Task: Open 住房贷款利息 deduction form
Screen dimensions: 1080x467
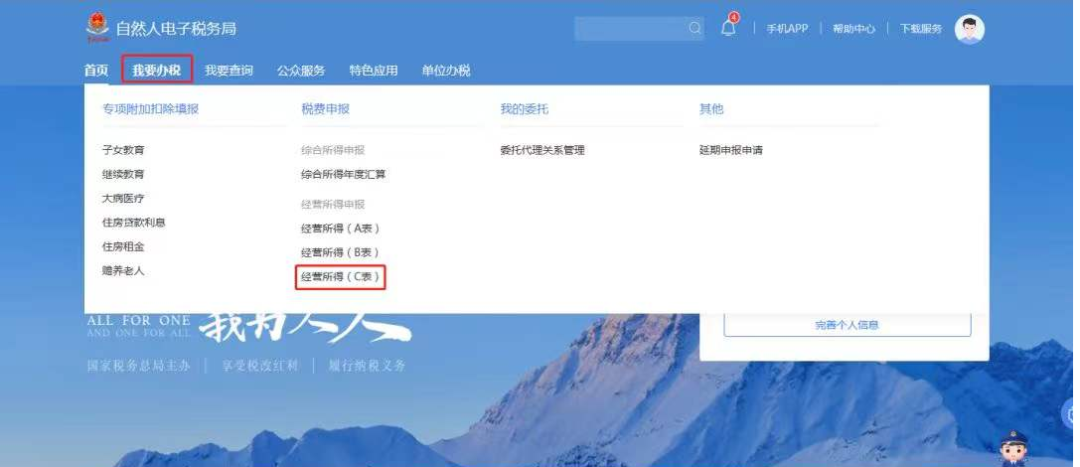Action: point(134,222)
